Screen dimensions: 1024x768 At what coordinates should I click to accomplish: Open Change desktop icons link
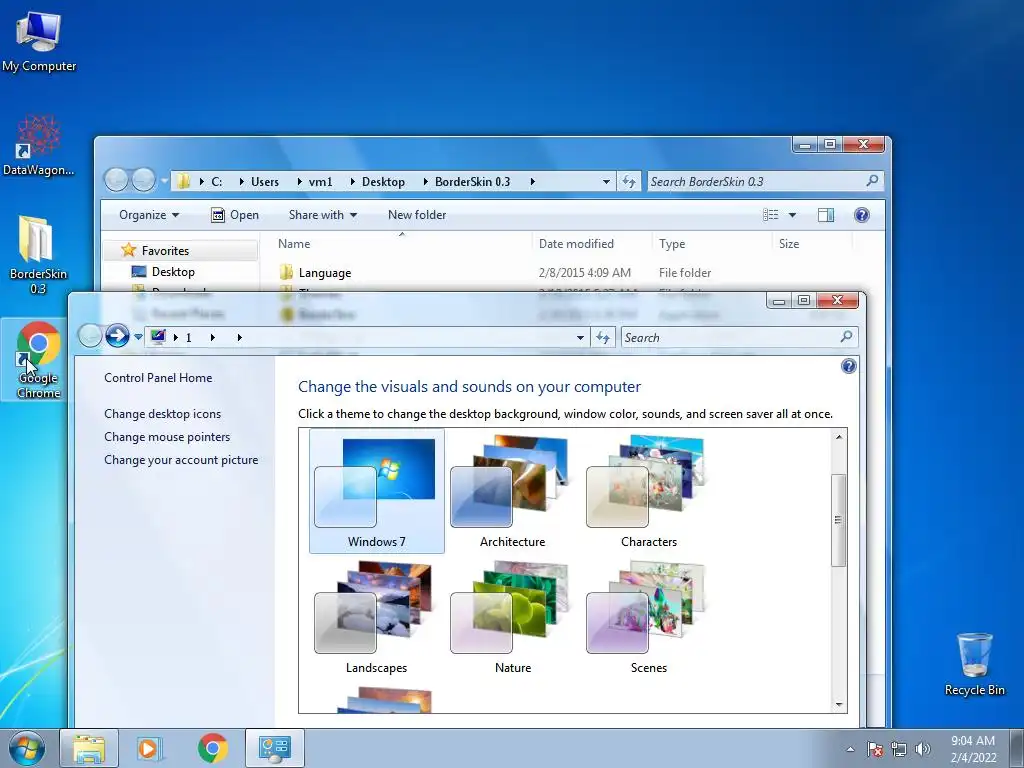tap(163, 413)
